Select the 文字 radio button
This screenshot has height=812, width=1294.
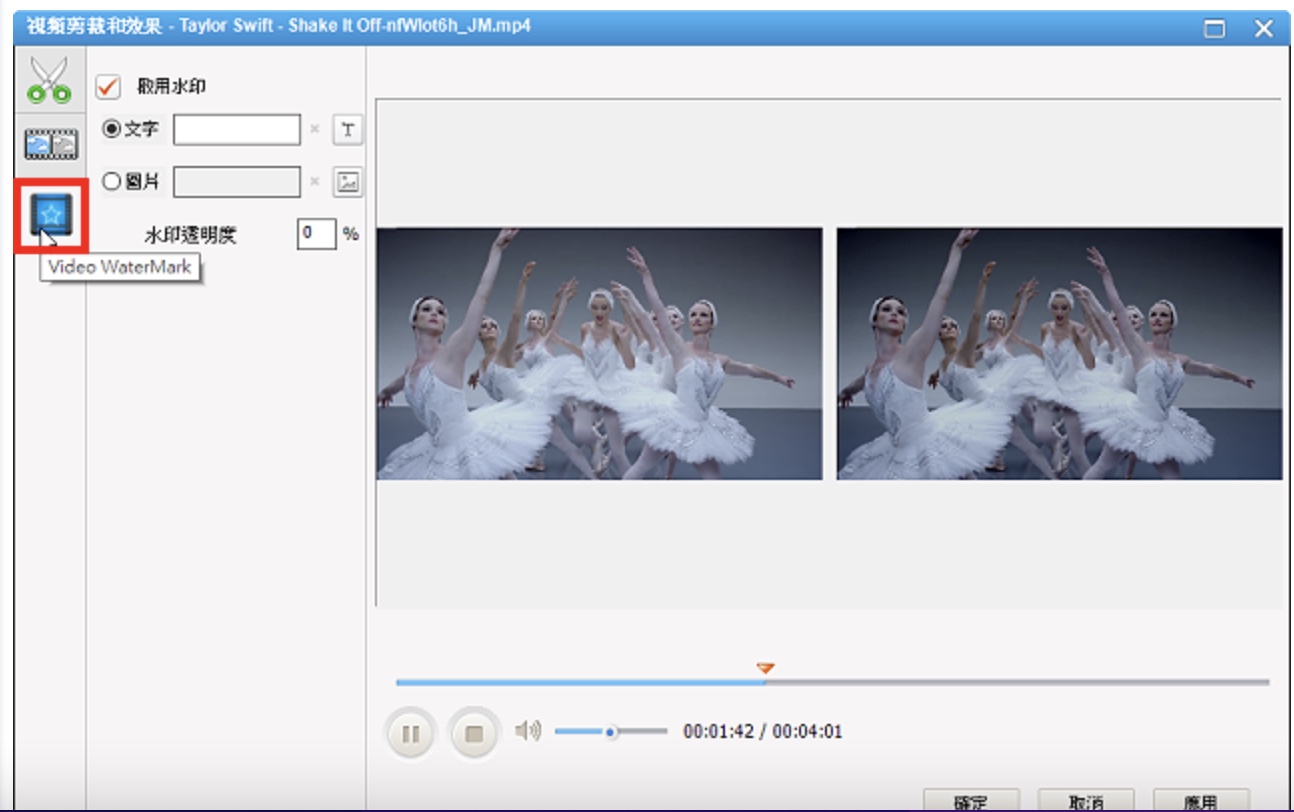tap(112, 129)
